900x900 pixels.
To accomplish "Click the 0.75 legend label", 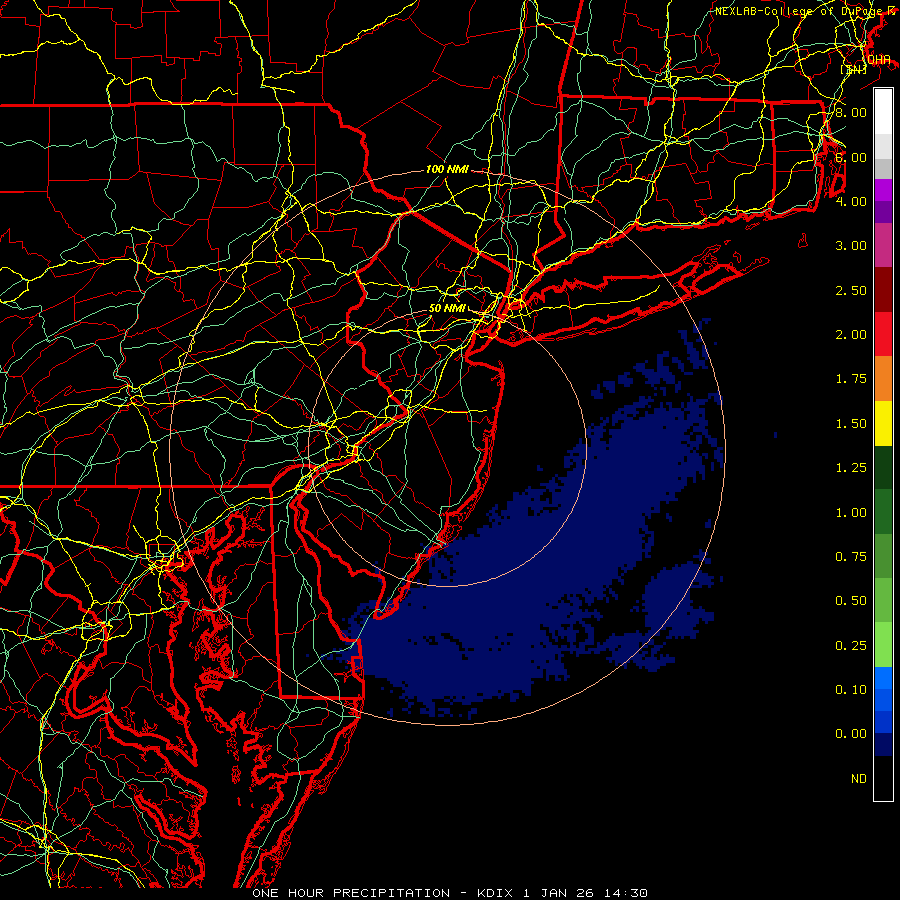I will [x=851, y=557].
